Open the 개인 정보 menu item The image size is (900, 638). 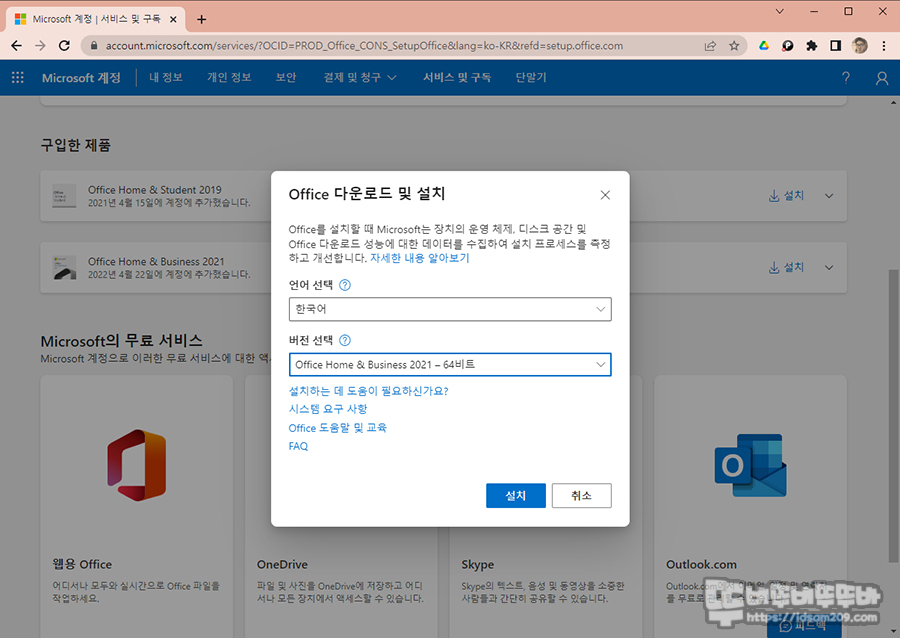point(229,77)
